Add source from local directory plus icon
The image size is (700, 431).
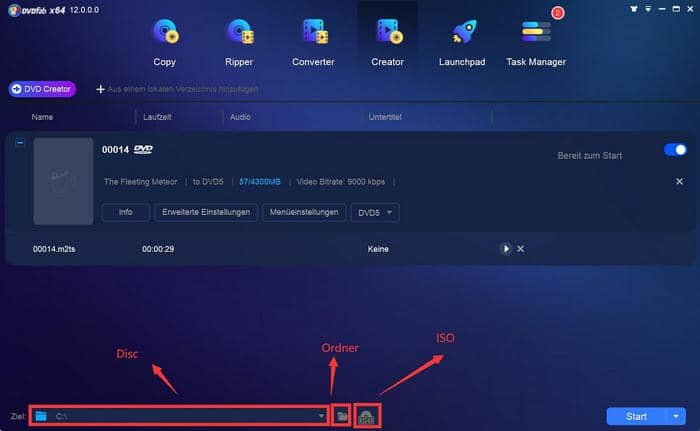(x=100, y=89)
